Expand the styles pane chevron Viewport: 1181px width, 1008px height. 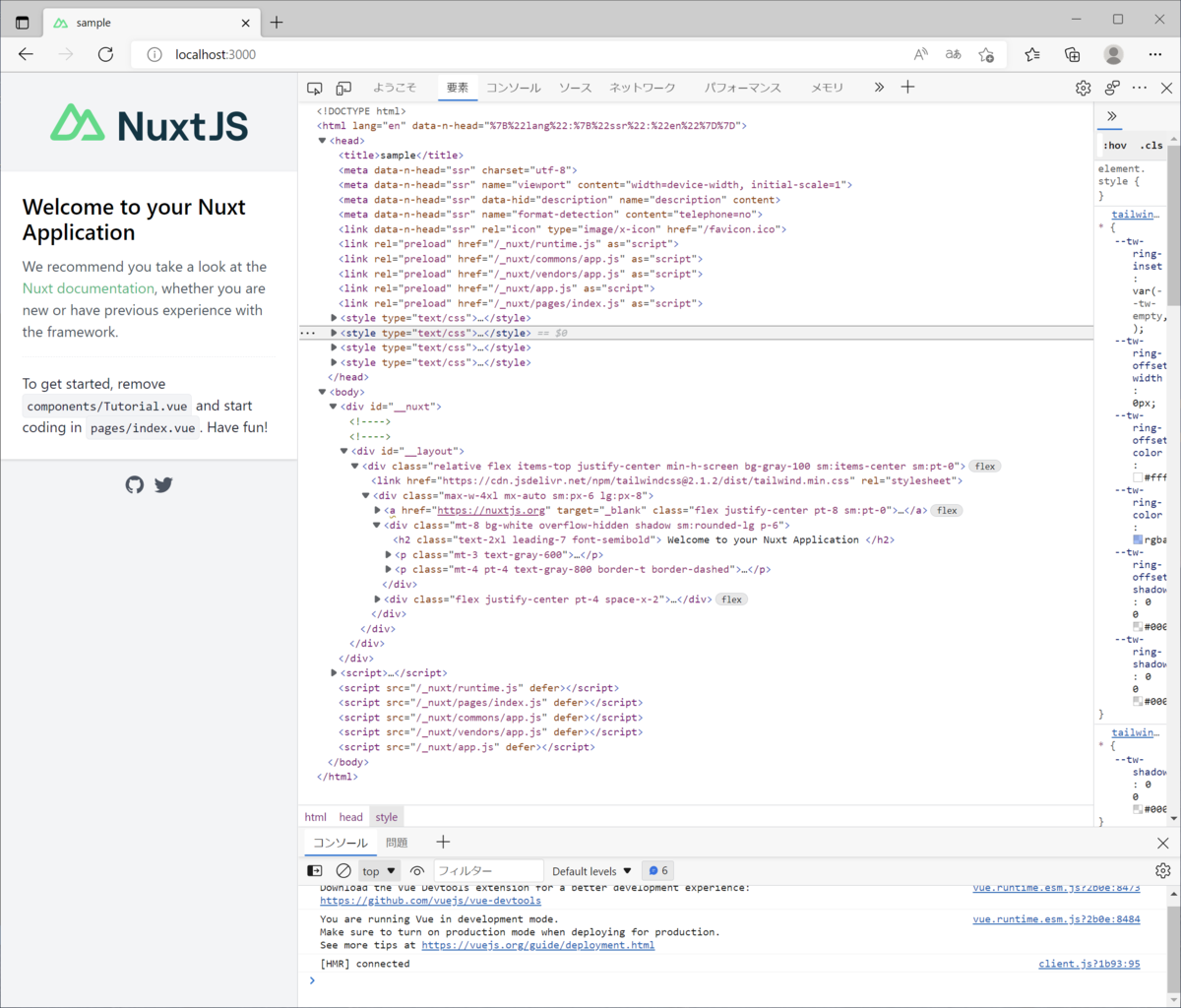coord(1111,116)
